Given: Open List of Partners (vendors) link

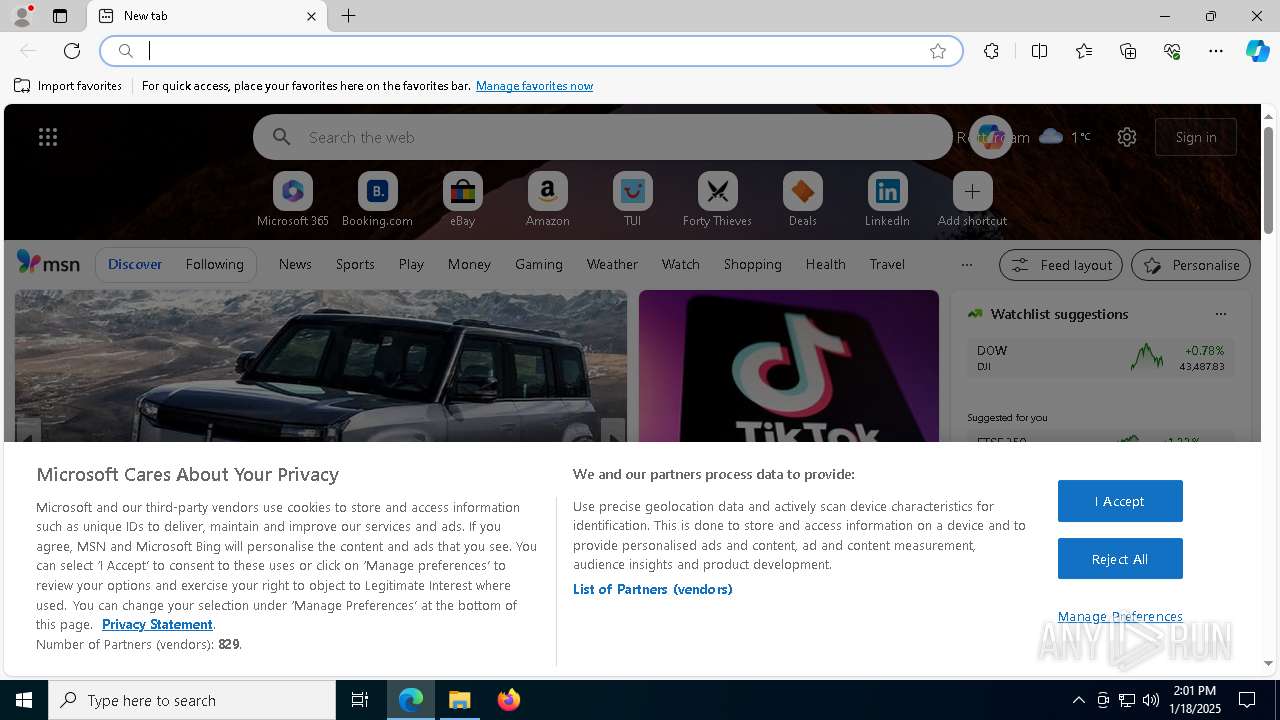Looking at the screenshot, I should click(x=653, y=589).
